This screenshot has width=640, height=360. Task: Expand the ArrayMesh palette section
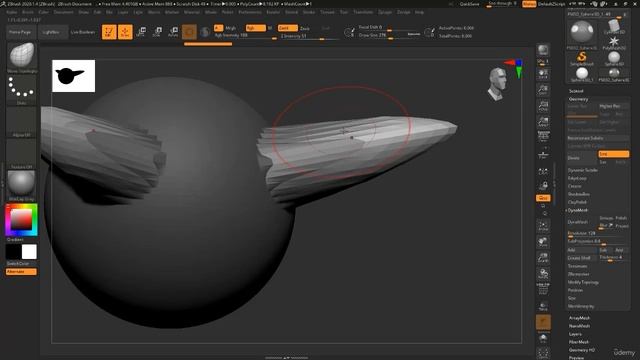coord(579,318)
